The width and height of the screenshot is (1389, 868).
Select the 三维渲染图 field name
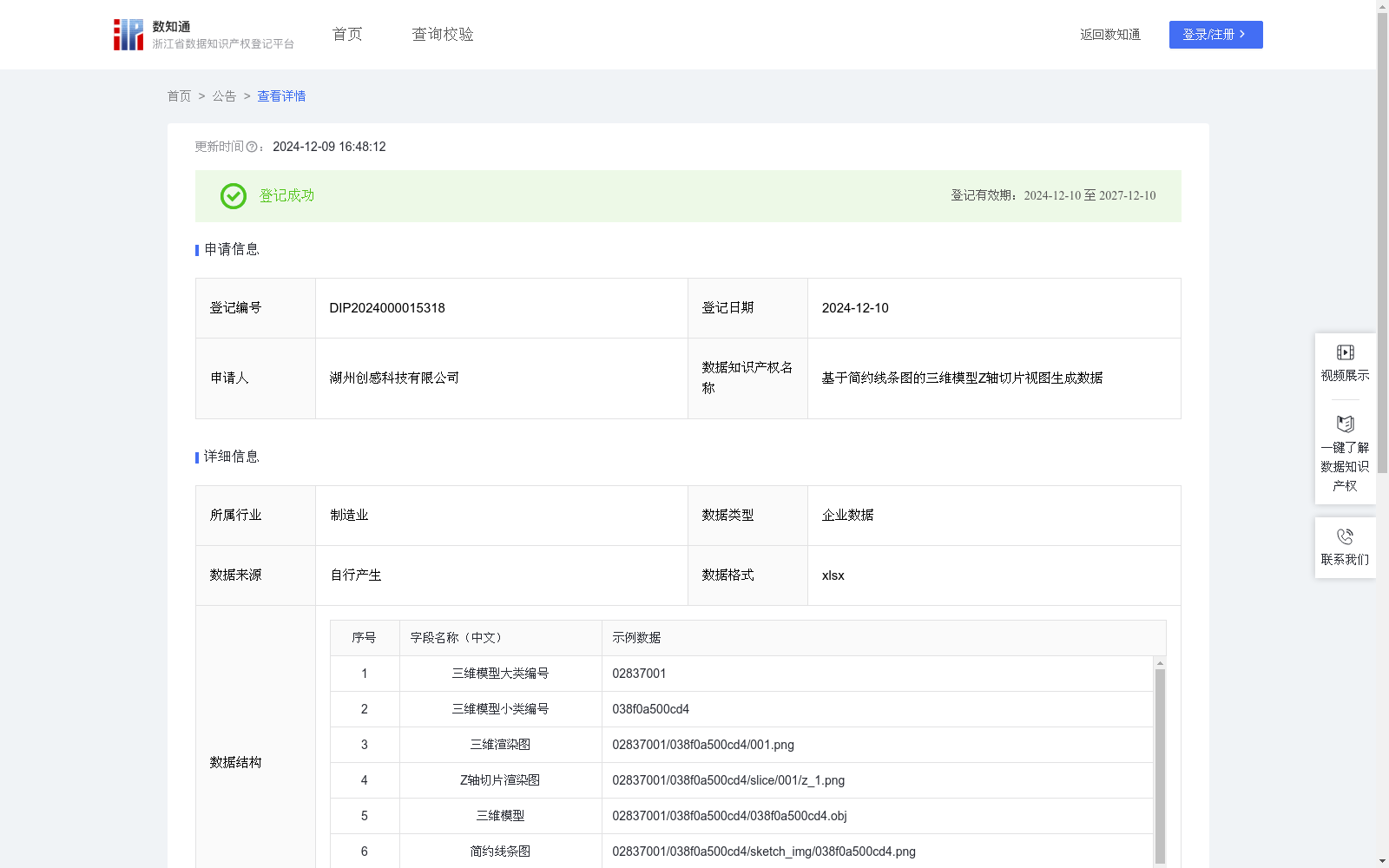pyautogui.click(x=500, y=745)
